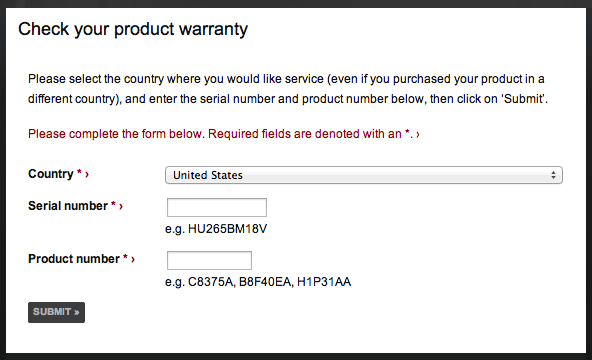Click the instruction paragraph about selecting country
The width and height of the screenshot is (592, 360).
[x=288, y=89]
